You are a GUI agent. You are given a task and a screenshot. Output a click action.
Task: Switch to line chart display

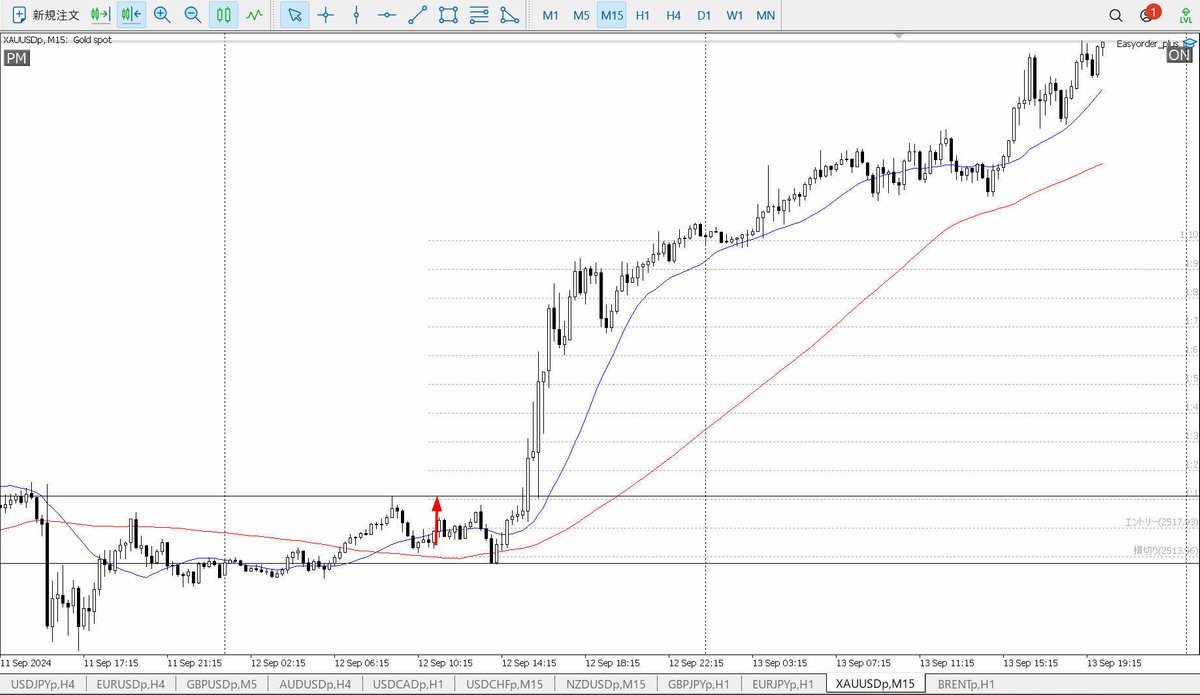point(256,15)
